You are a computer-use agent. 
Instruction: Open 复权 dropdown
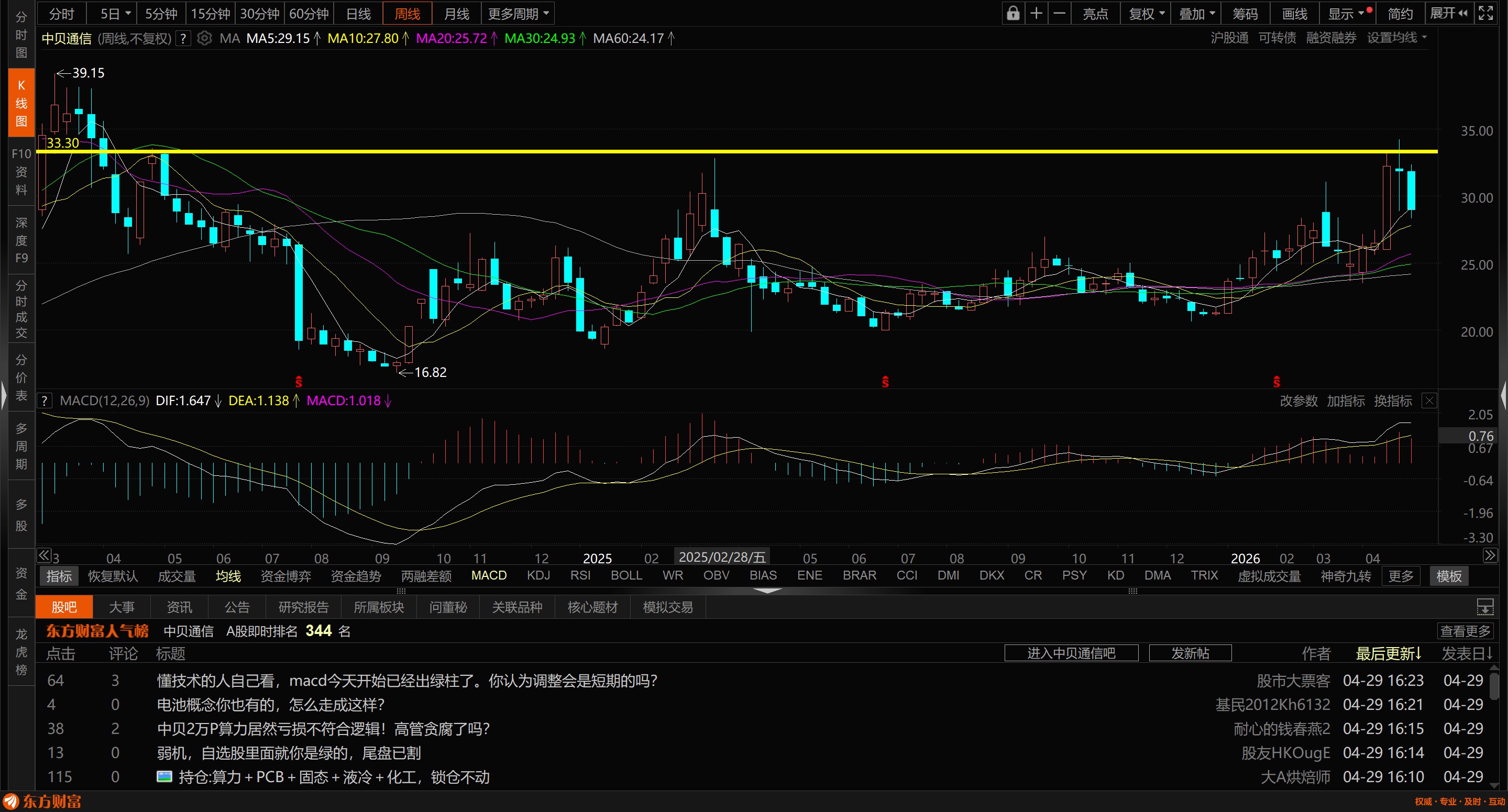point(1146,14)
